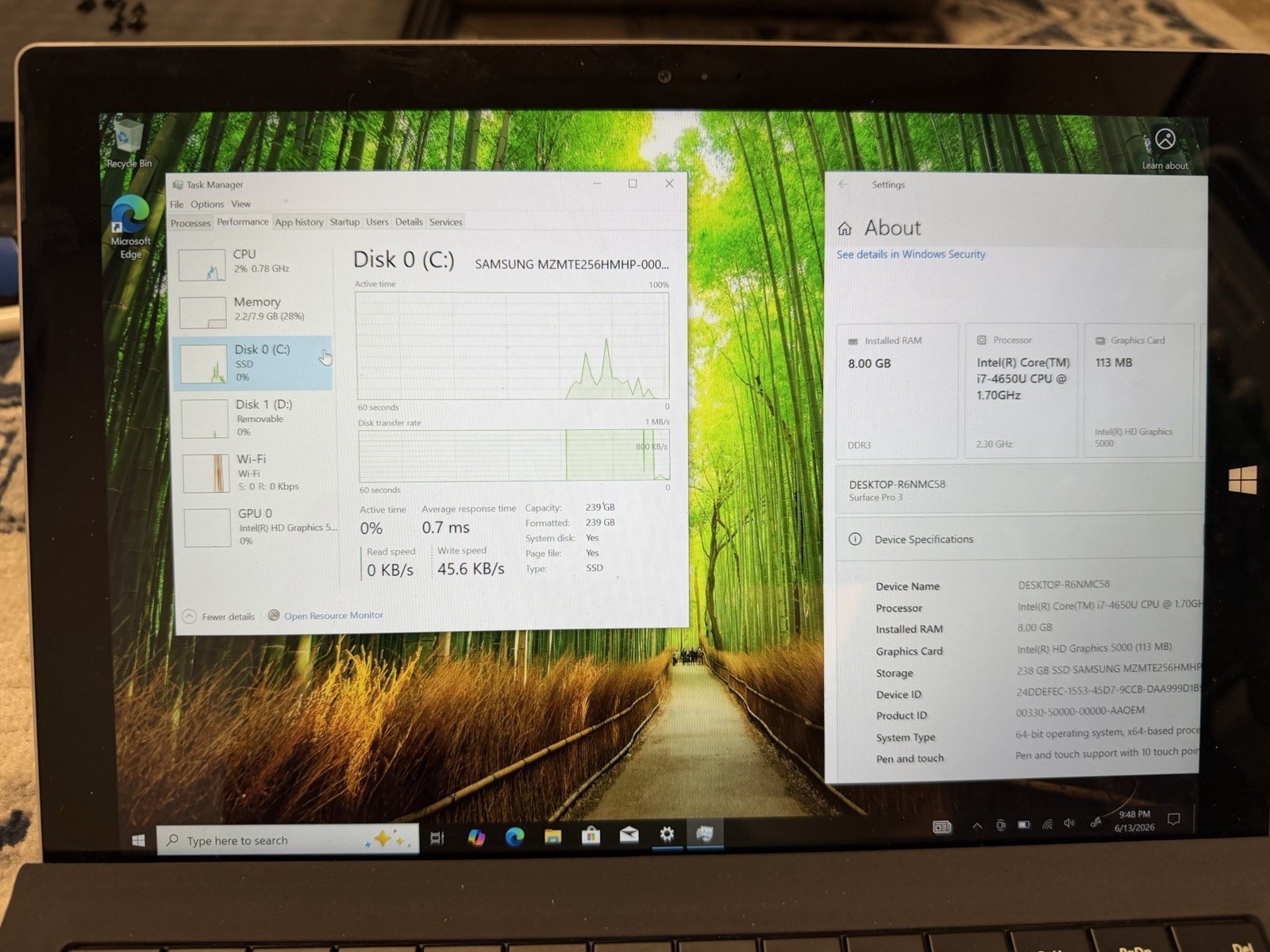Click the Processor info card
The height and width of the screenshot is (952, 1270).
pos(1022,390)
